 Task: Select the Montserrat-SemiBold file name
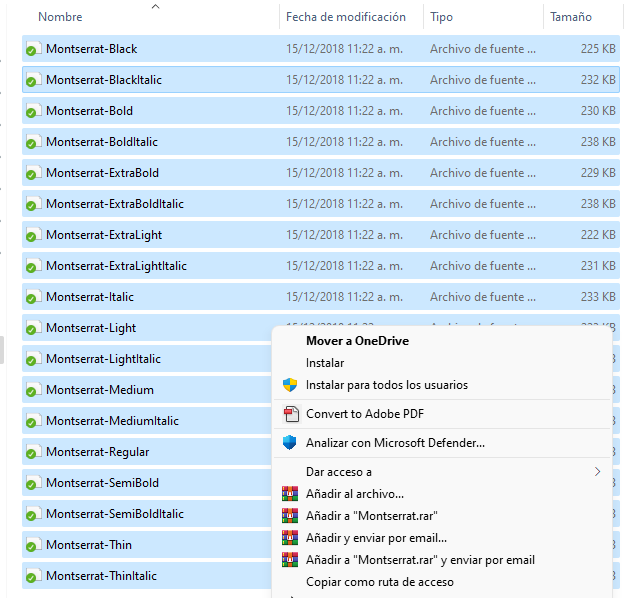tap(102, 483)
